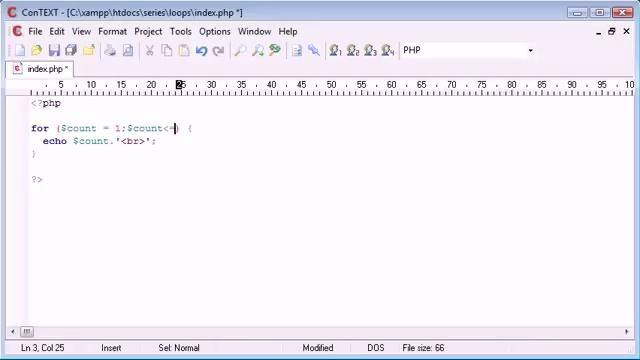This screenshot has width=640, height=360.
Task: Click the 'Ln 3, Col 25' status entry
Action: coord(42,348)
